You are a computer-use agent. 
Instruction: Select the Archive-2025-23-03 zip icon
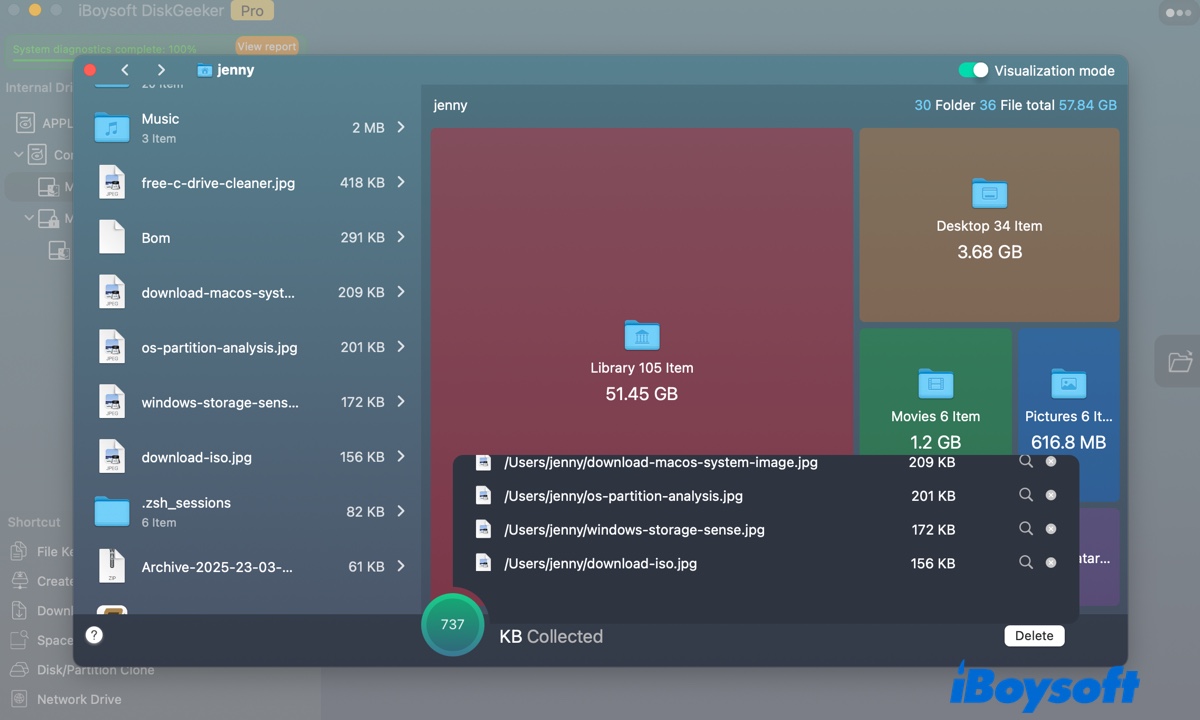[112, 567]
